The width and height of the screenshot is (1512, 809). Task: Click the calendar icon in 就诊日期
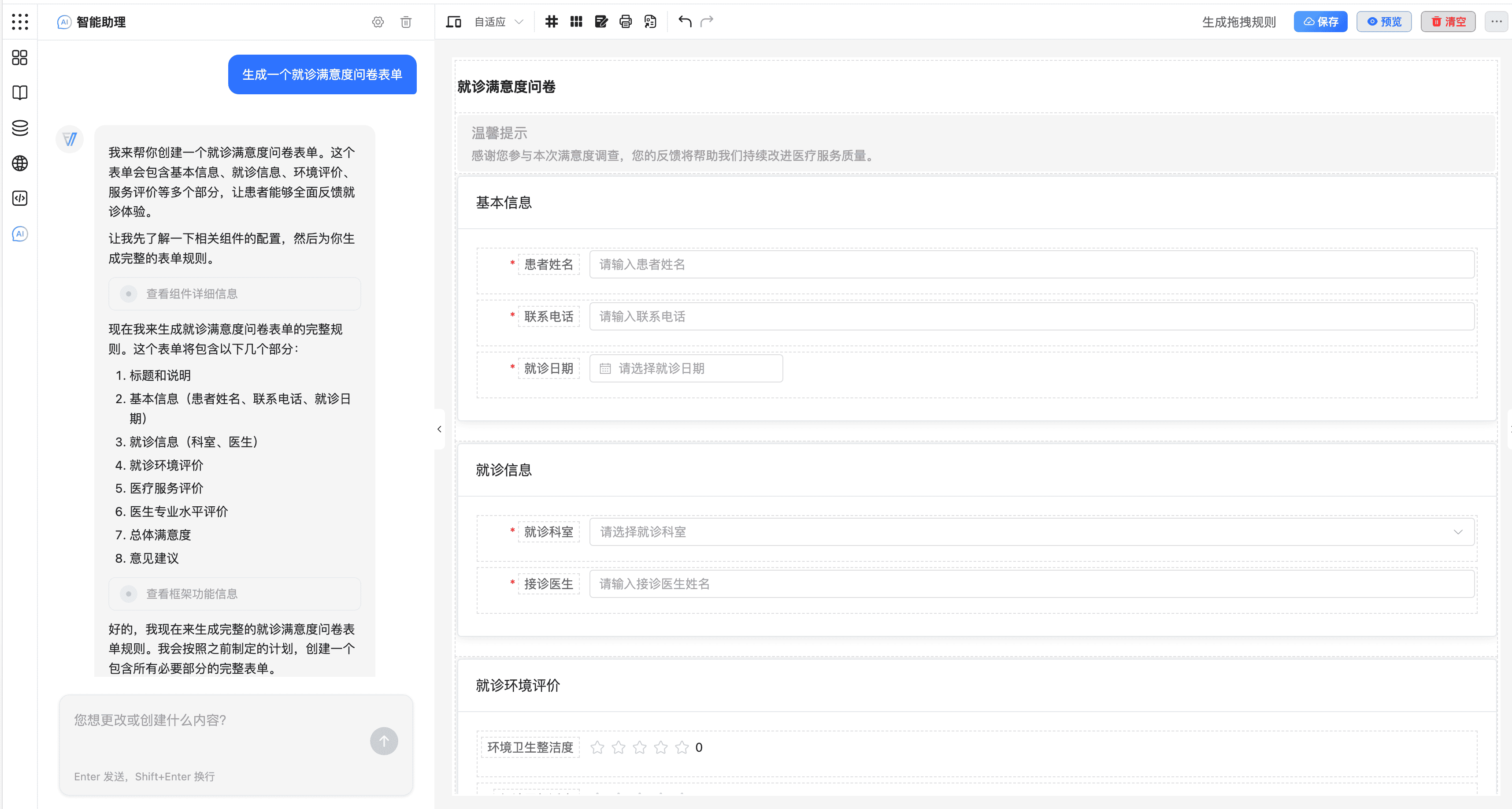pos(605,369)
